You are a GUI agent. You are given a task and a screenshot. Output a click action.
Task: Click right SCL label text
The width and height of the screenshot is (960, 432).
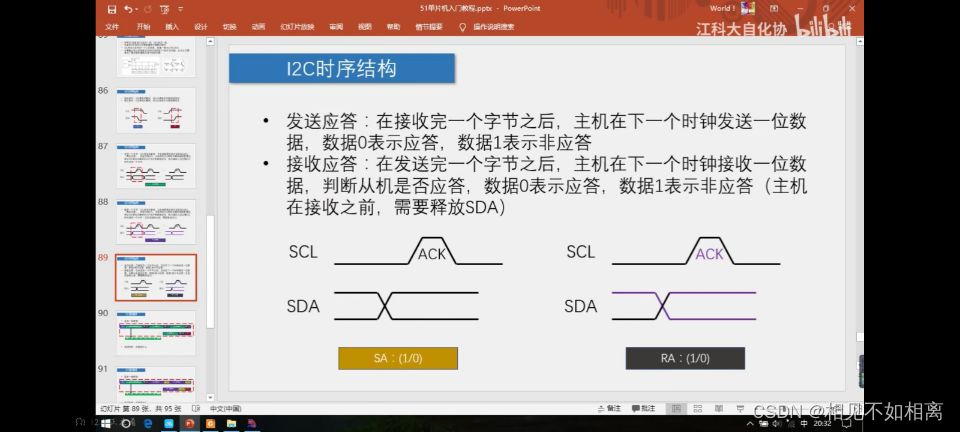(580, 251)
